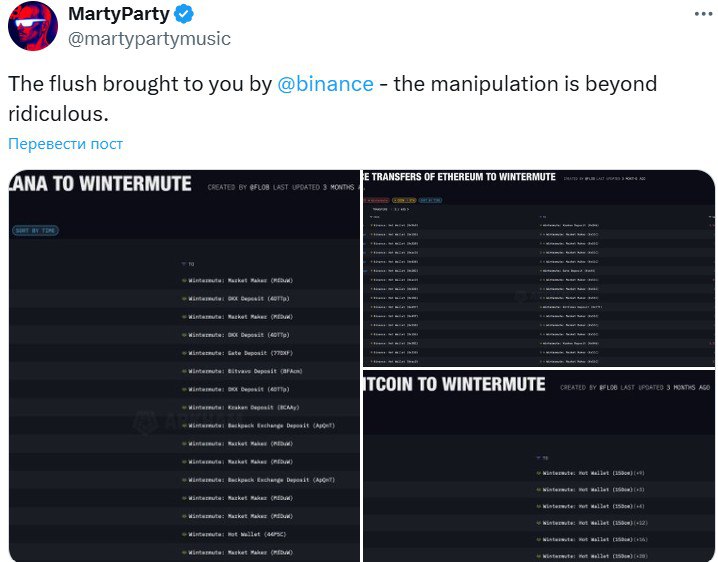Open the three-dot more options menu
The width and height of the screenshot is (718, 562).
698,12
